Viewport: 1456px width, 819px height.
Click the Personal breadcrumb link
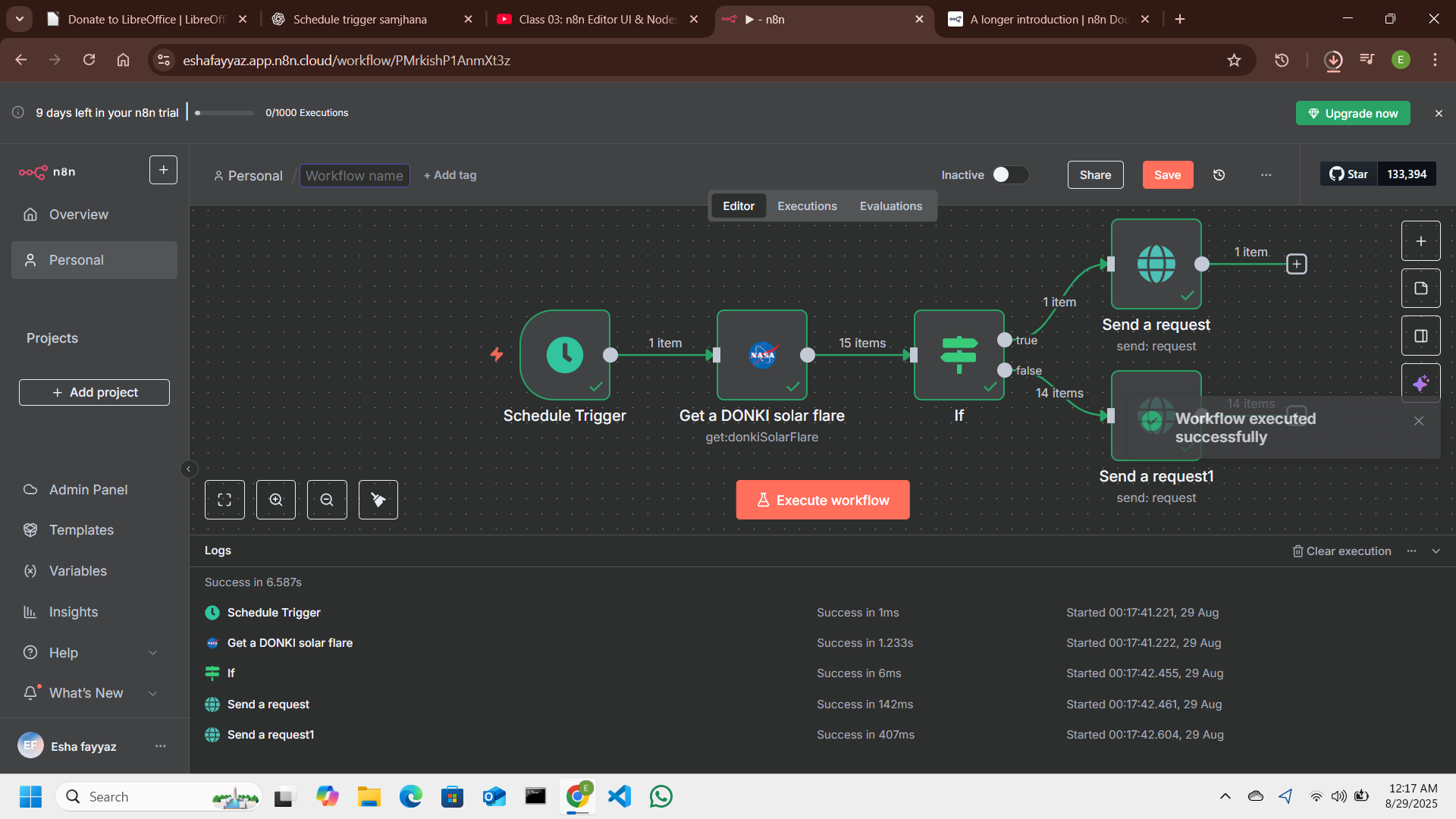248,176
